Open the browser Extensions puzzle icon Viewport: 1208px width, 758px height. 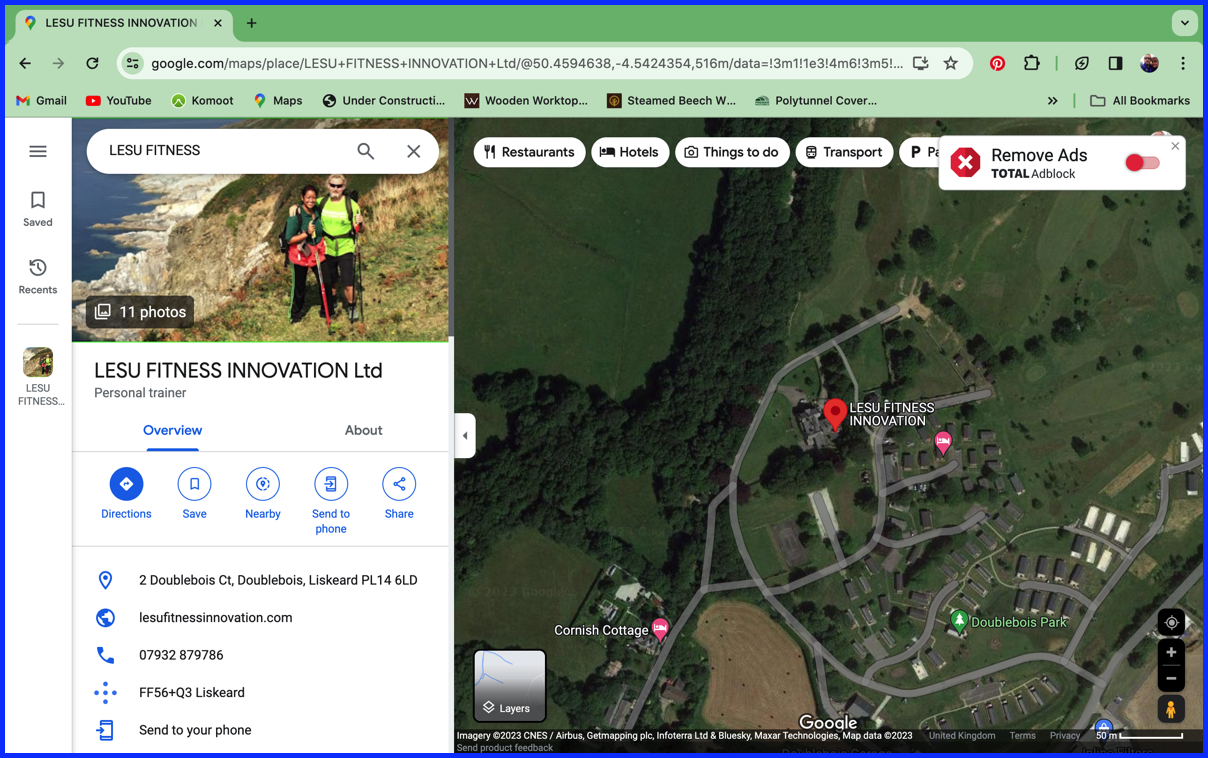pos(1032,63)
